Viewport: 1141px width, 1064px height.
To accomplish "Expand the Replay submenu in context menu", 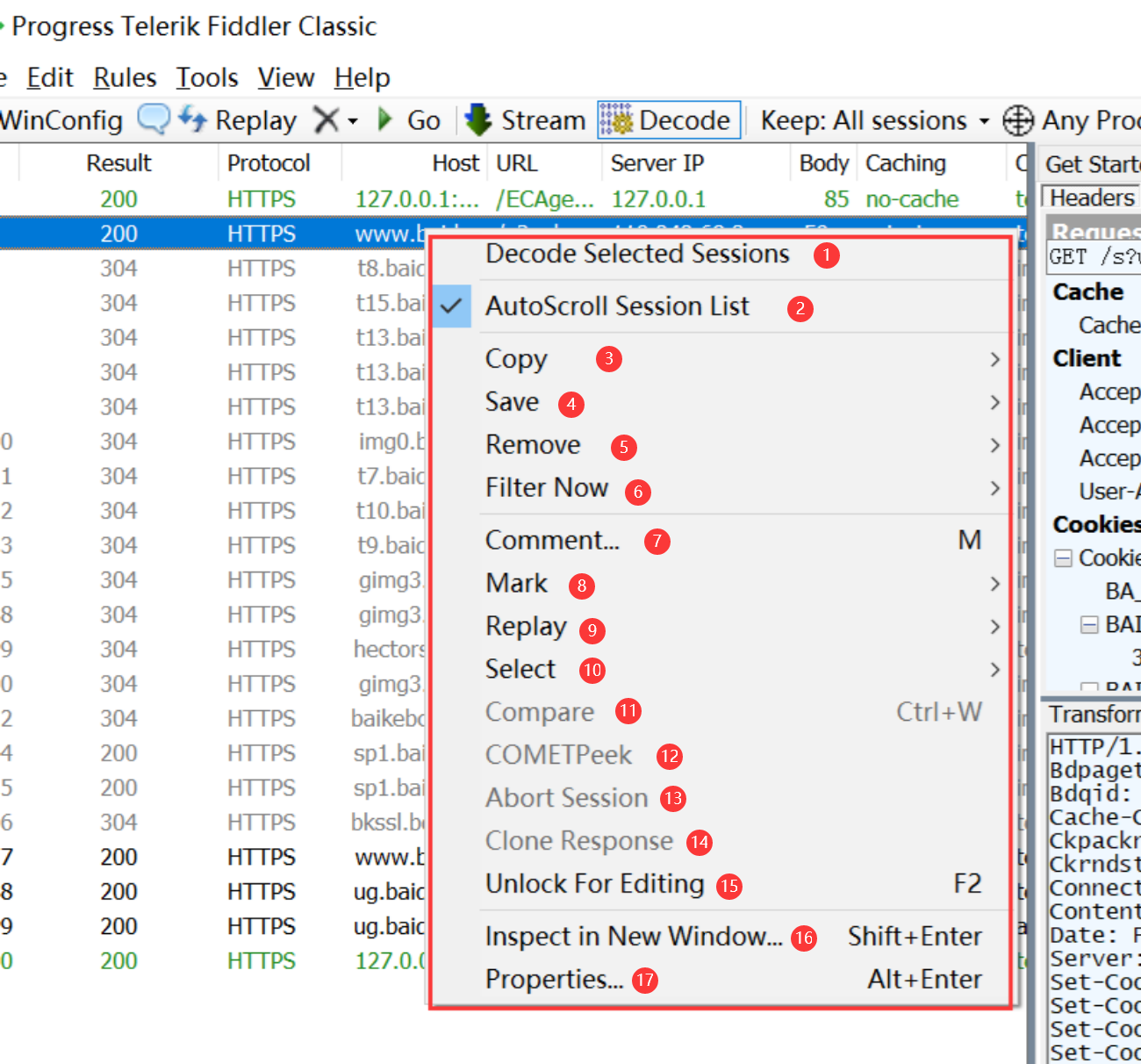I will (720, 627).
